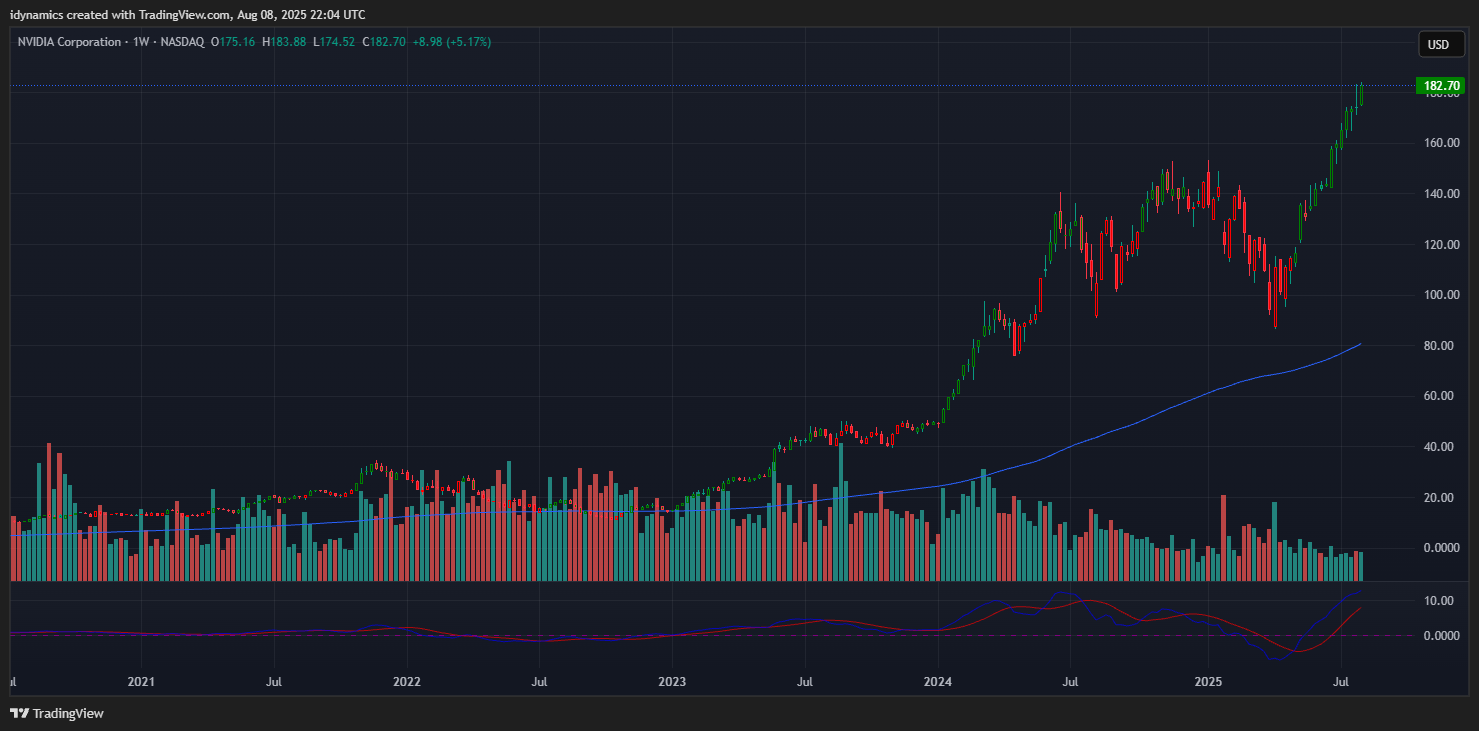Screen dimensions: 1479x731
Task: Click the 2021 label on the time axis
Action: pos(141,682)
